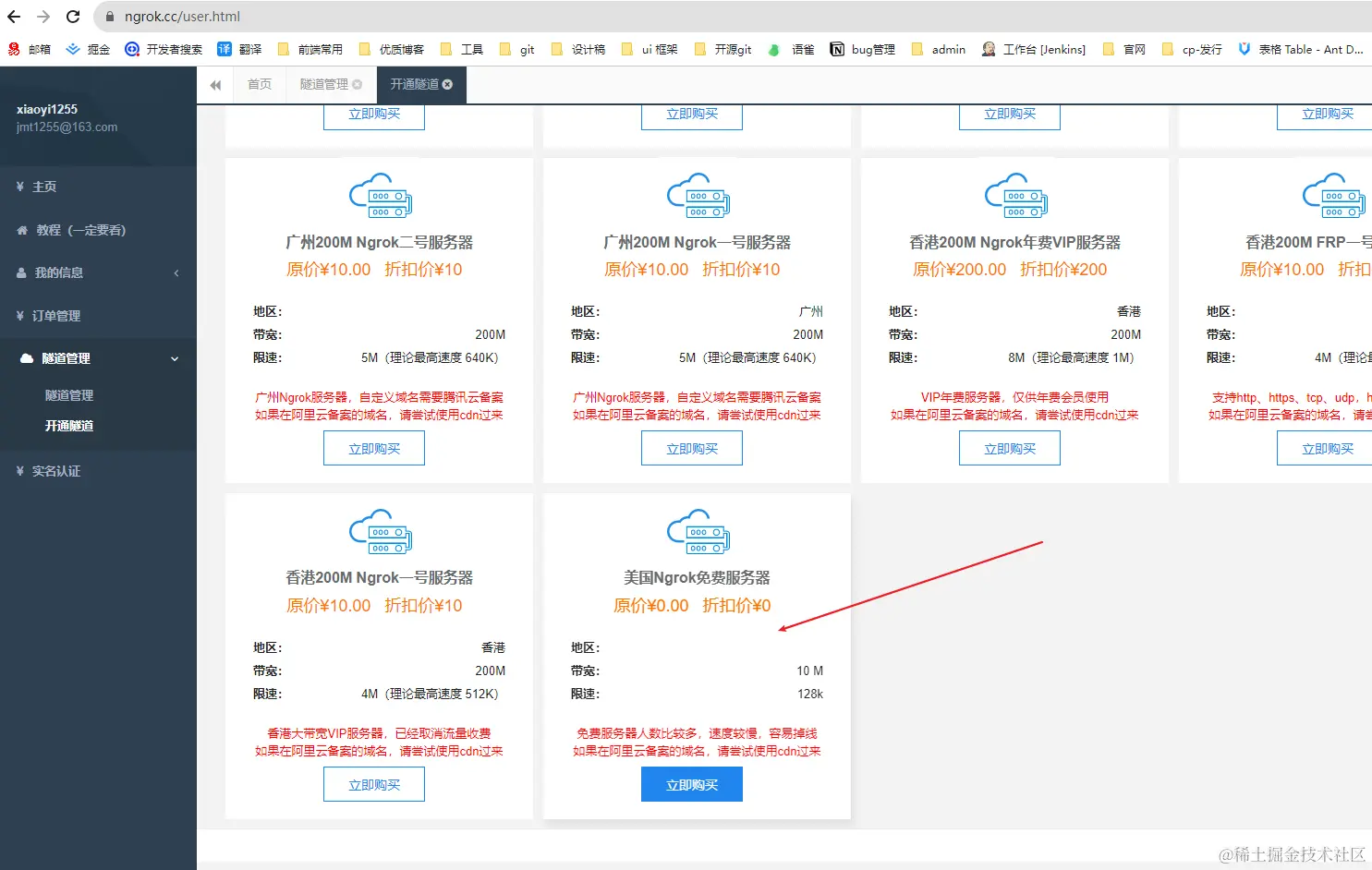The image size is (1372, 870).
Task: Click the cloud server icon for 美国Ngrok免费服务器
Action: pos(698,531)
